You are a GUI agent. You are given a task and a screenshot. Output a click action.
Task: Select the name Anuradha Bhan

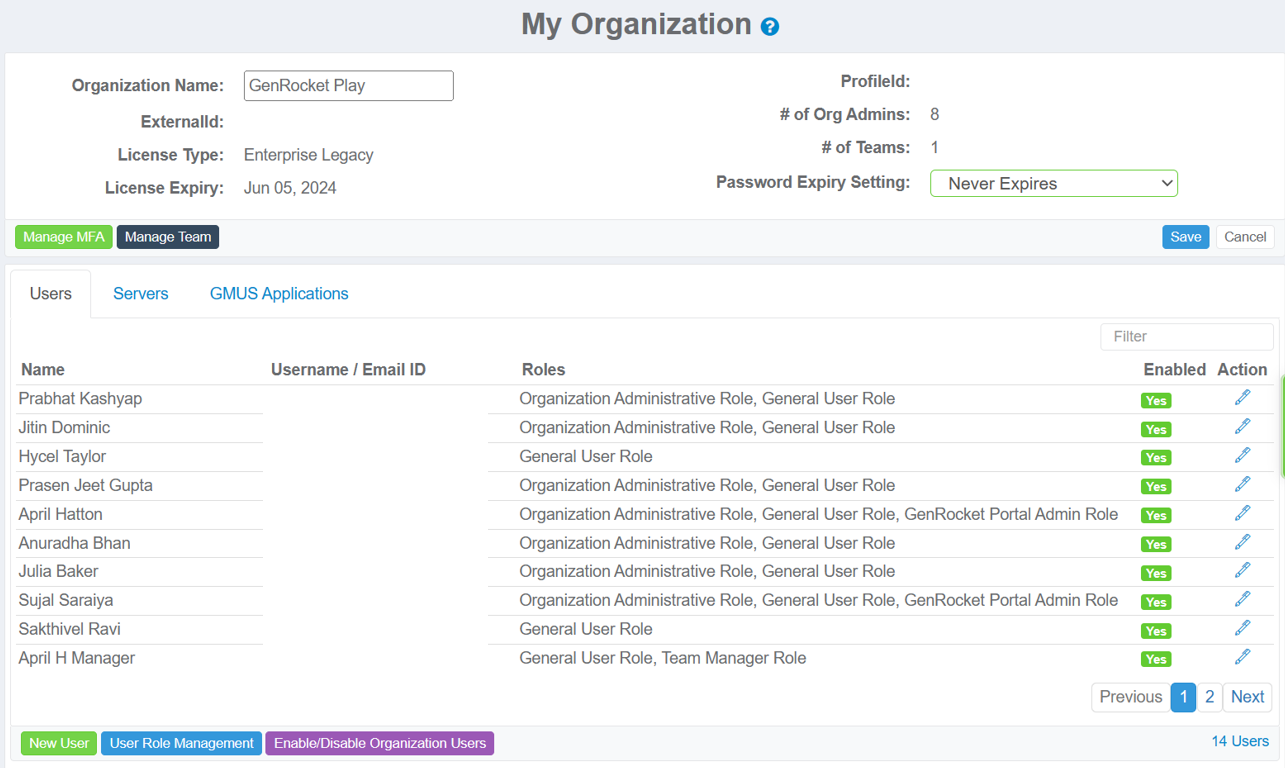(75, 544)
